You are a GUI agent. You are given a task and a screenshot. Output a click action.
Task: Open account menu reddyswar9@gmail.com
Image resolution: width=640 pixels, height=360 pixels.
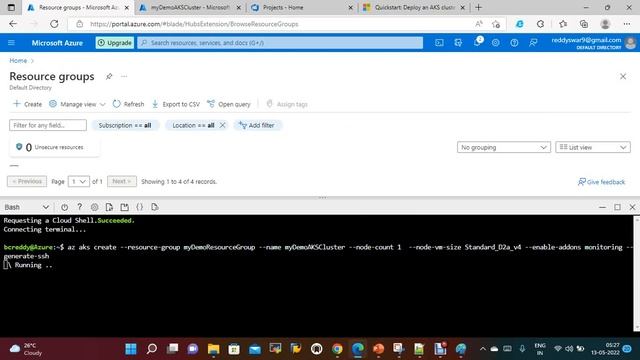click(593, 43)
